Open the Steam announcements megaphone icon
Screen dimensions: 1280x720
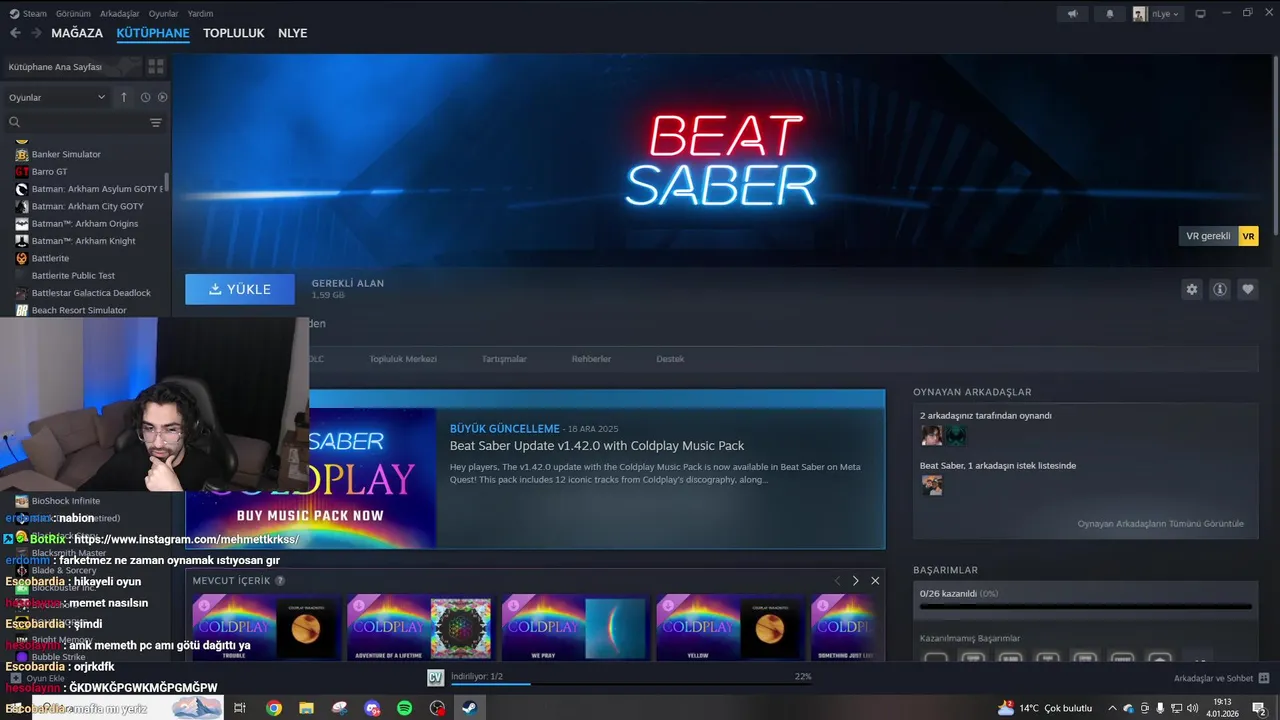[x=1073, y=14]
